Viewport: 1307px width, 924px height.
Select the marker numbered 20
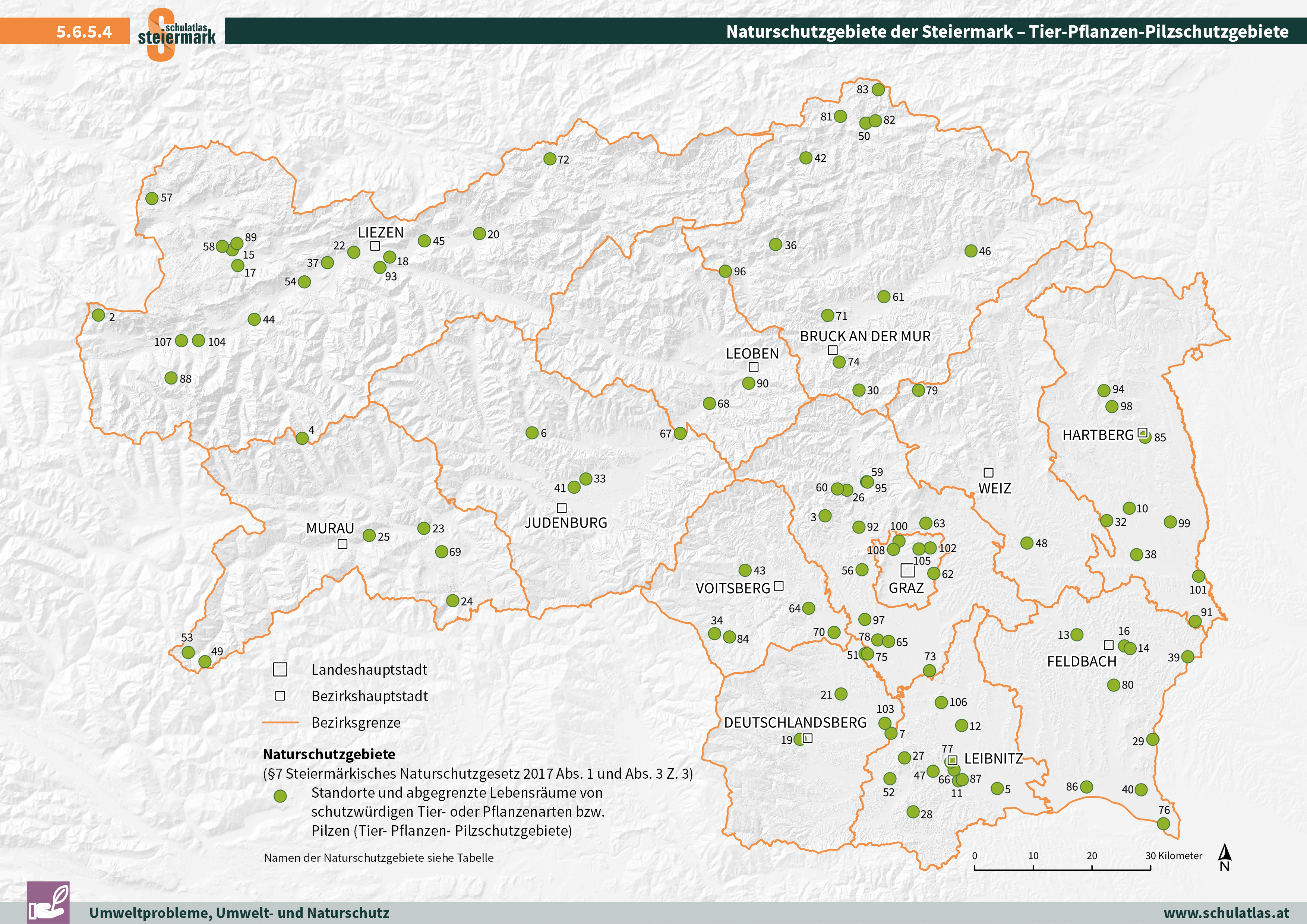479,233
